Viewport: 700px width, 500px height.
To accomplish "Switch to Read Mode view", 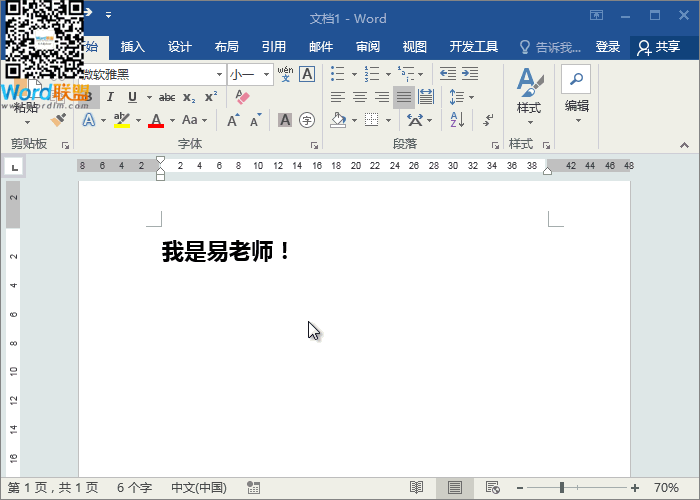I will 417,488.
